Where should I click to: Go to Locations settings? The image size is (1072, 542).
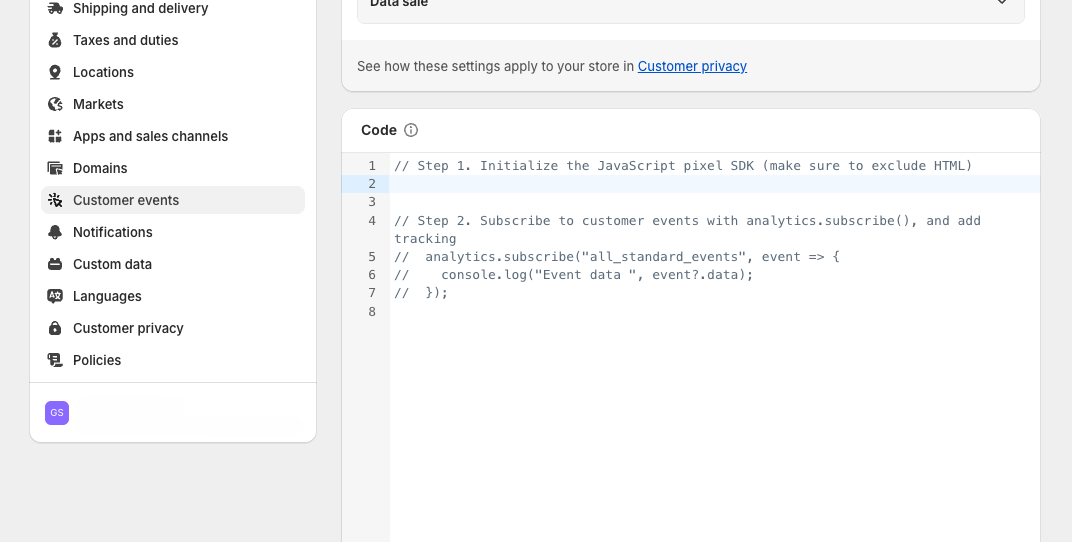173,72
